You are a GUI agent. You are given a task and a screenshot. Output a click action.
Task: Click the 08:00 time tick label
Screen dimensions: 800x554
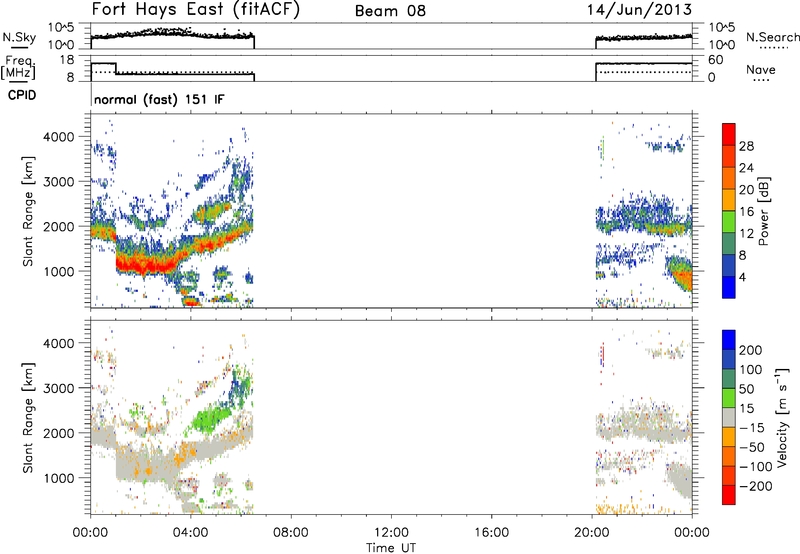click(x=291, y=533)
